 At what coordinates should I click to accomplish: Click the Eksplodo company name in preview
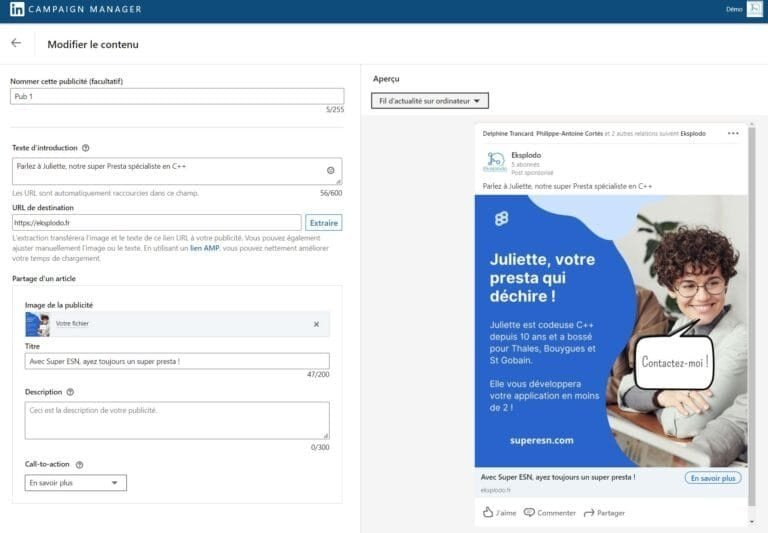[526, 155]
